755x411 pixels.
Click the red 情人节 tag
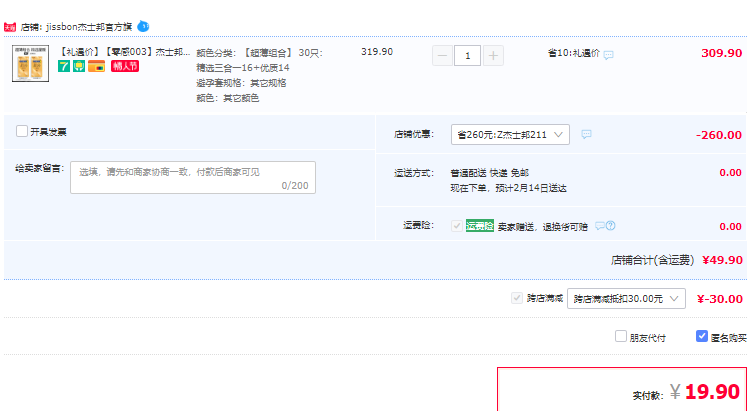coord(125,66)
